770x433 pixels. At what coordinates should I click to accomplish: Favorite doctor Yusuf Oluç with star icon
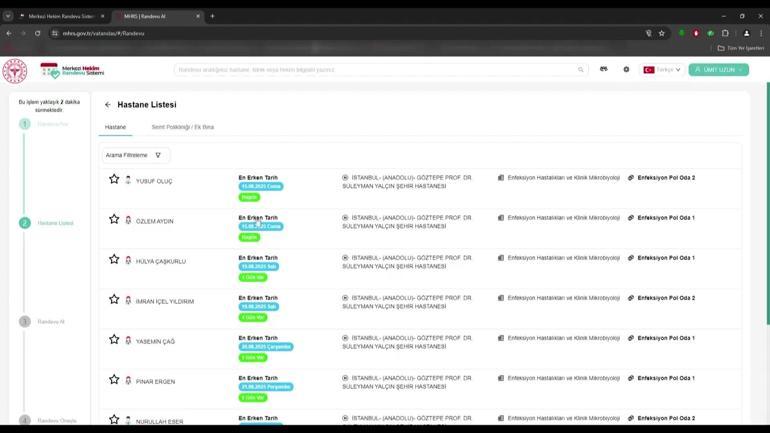(x=114, y=180)
